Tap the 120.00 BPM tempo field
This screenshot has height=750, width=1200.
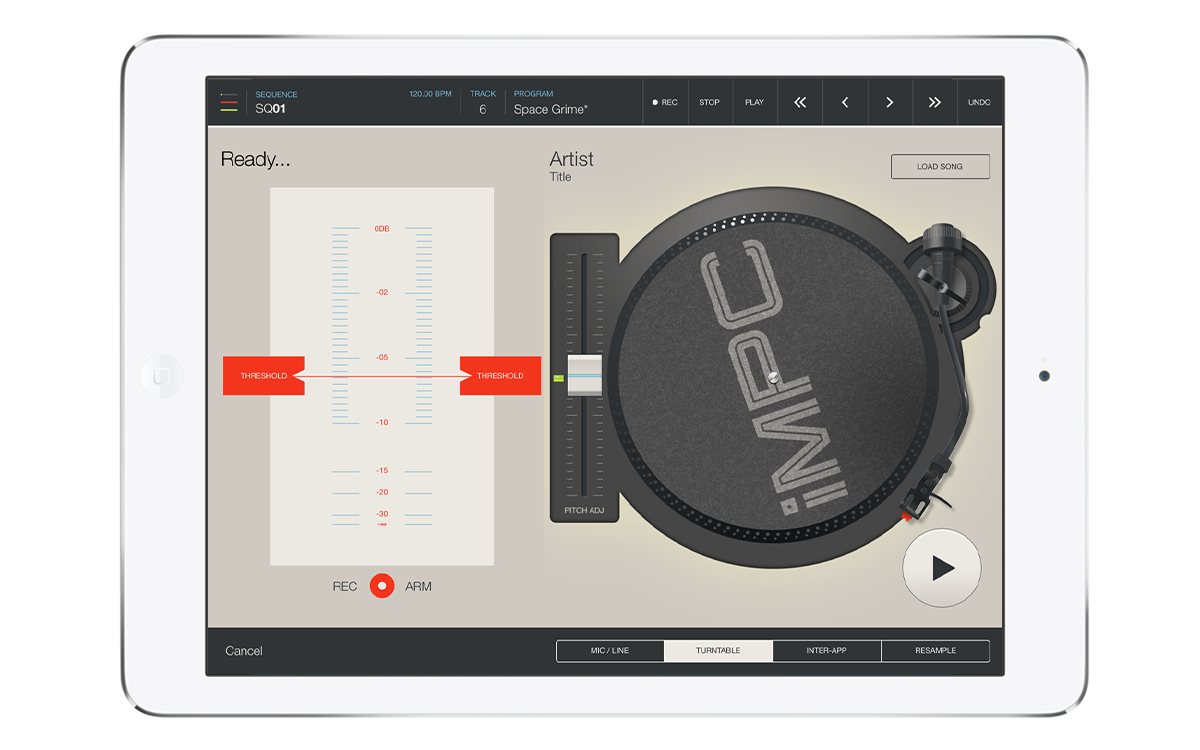430,94
